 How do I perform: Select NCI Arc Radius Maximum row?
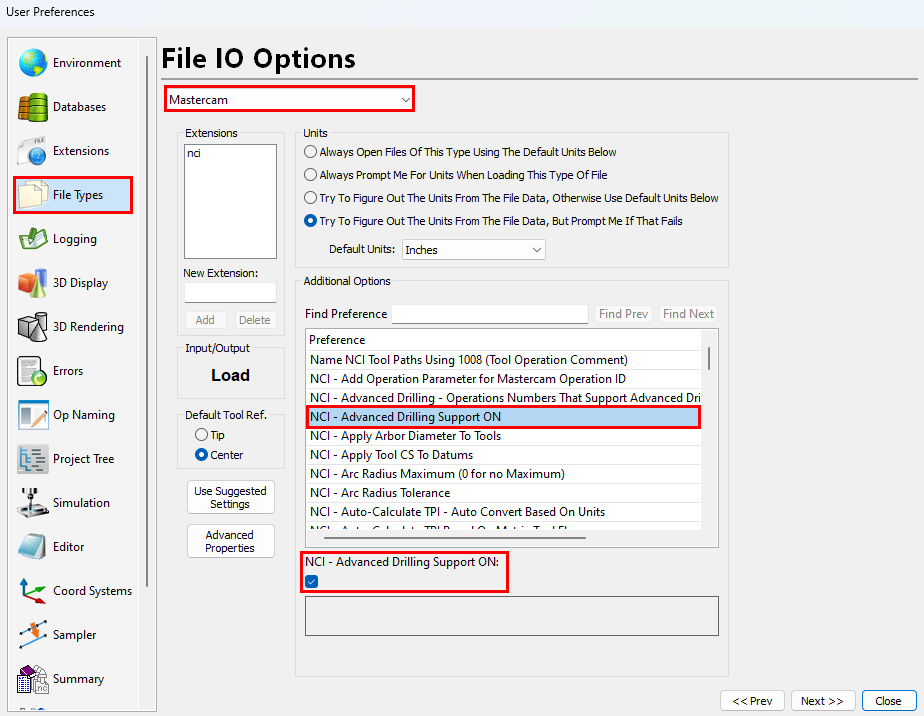[504, 474]
